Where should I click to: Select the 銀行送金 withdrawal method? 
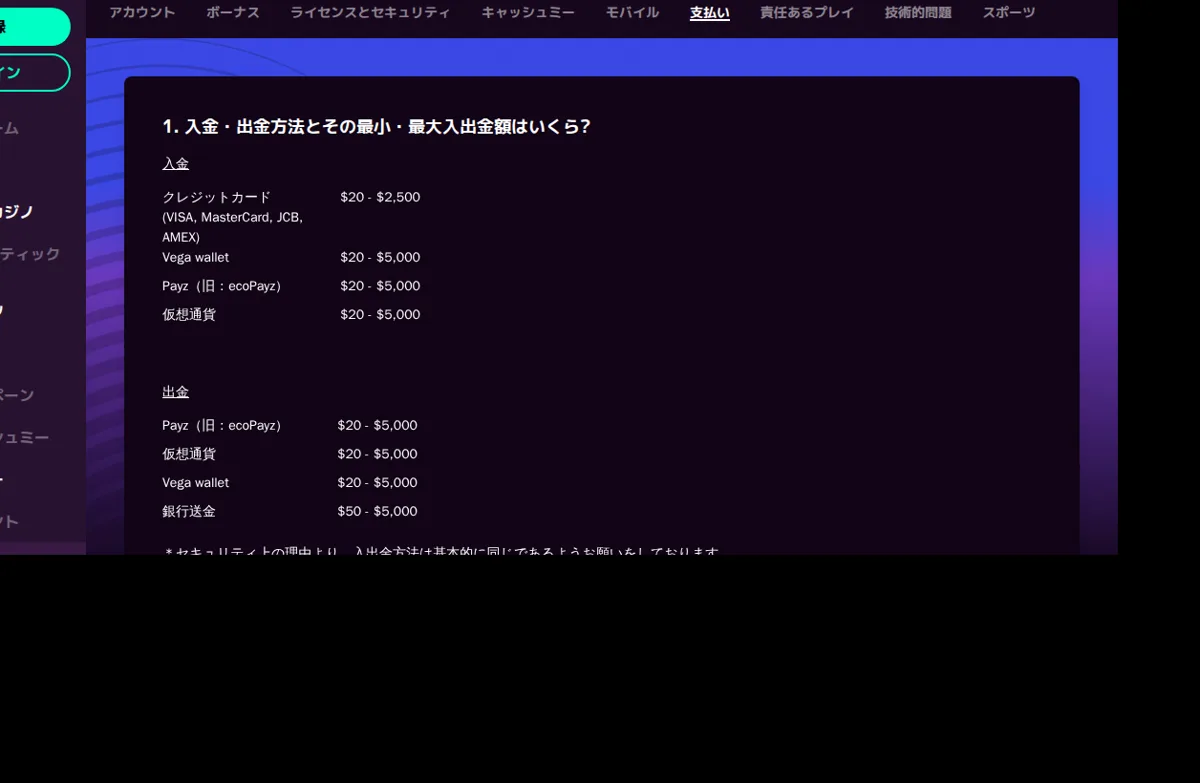(x=189, y=511)
